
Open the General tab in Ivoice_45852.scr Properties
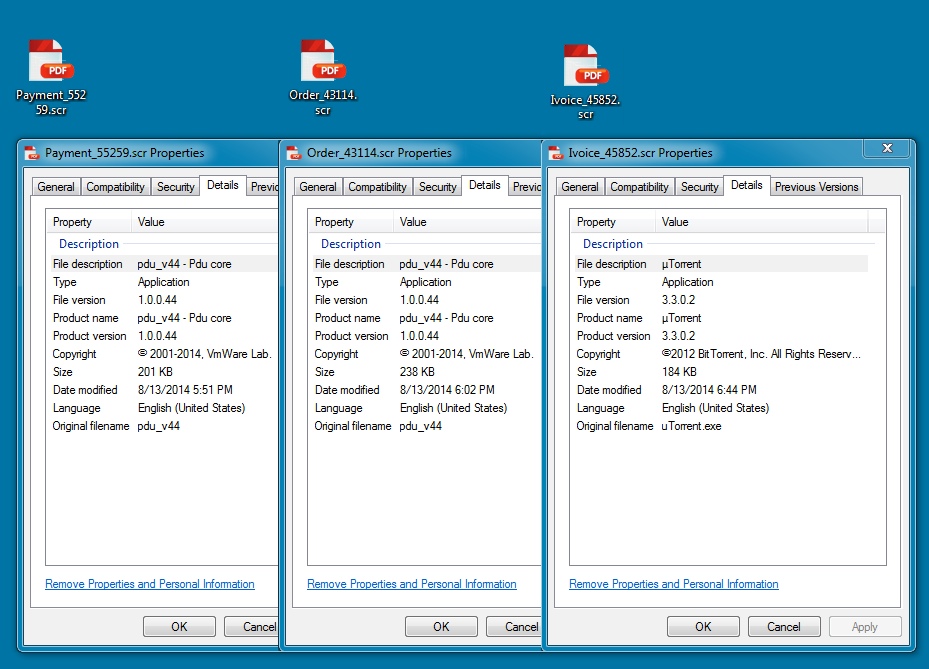(580, 187)
